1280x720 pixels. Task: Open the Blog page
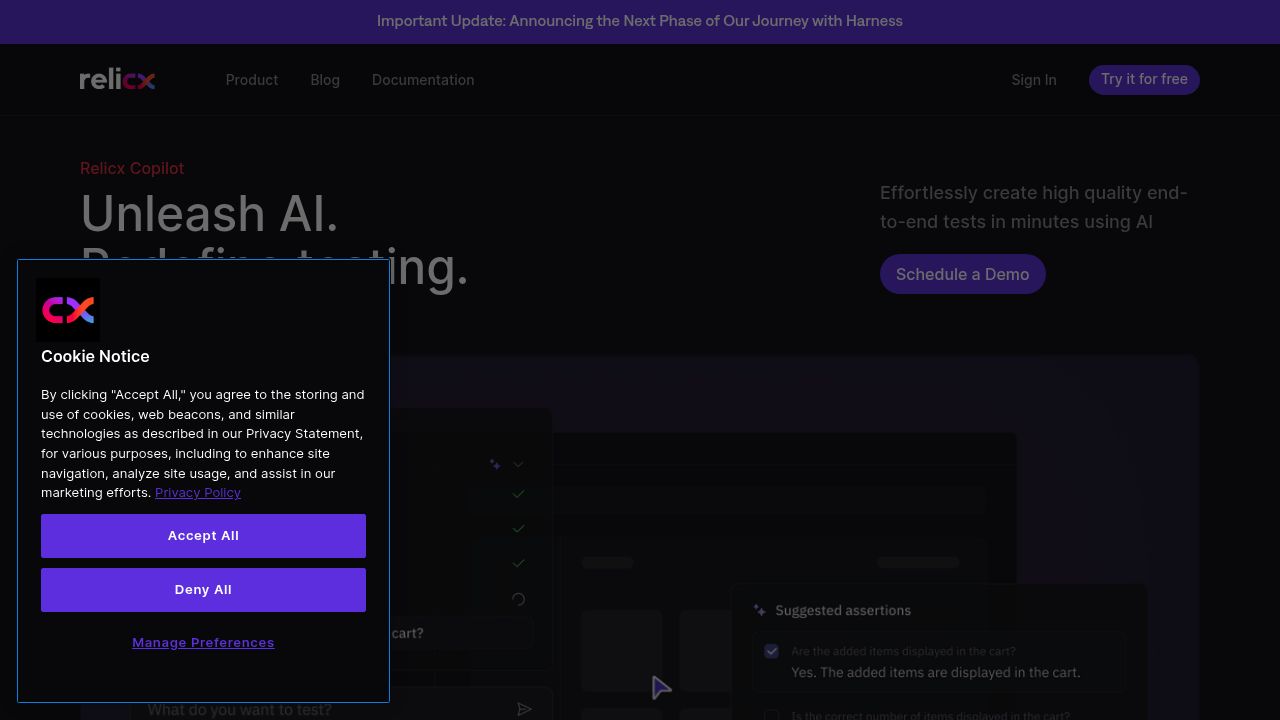coord(325,80)
